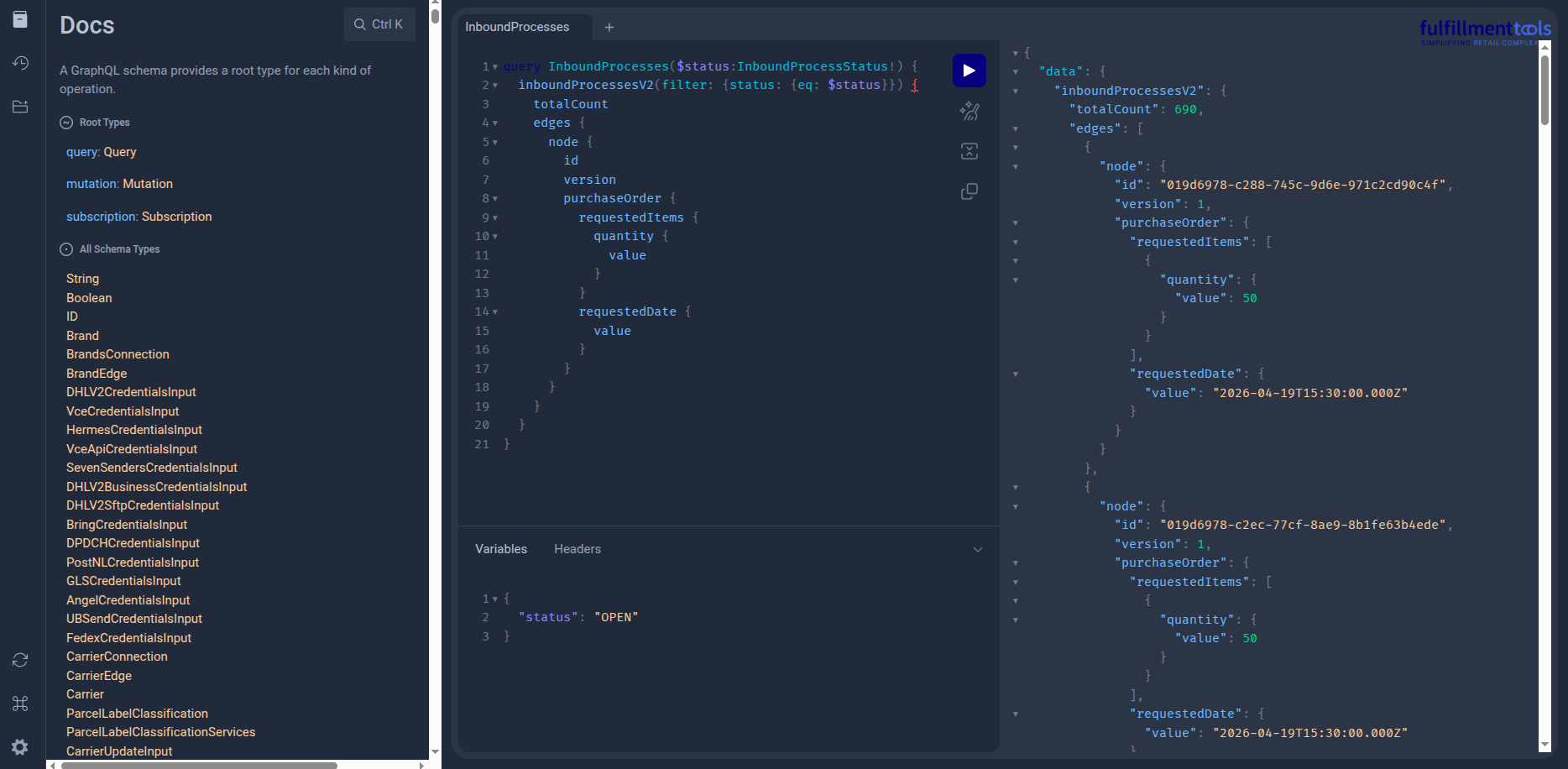Re-fetch the GraphQL schema
This screenshot has height=769, width=1568.
(x=20, y=661)
